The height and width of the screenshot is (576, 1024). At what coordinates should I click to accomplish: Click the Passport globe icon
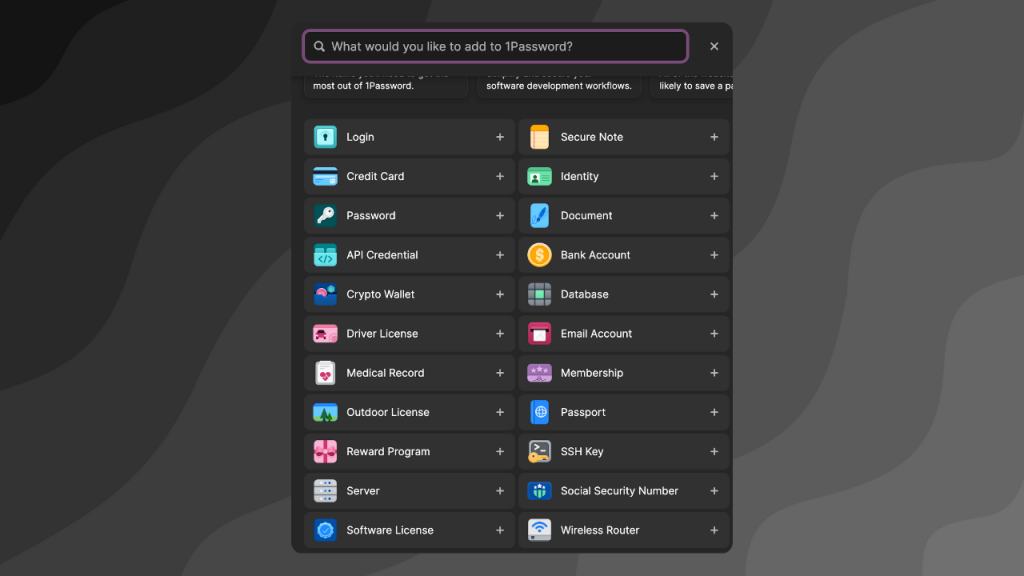(539, 412)
